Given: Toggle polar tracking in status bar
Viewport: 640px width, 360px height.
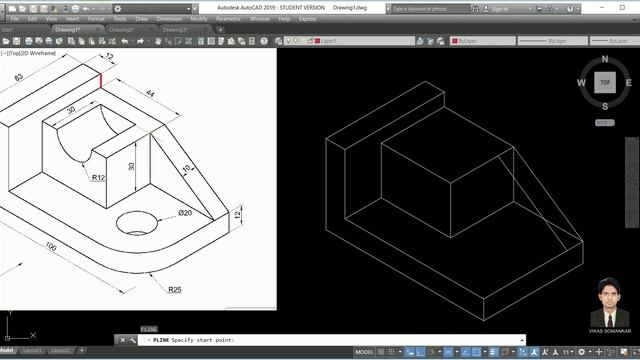Looking at the screenshot, I should coord(432,352).
